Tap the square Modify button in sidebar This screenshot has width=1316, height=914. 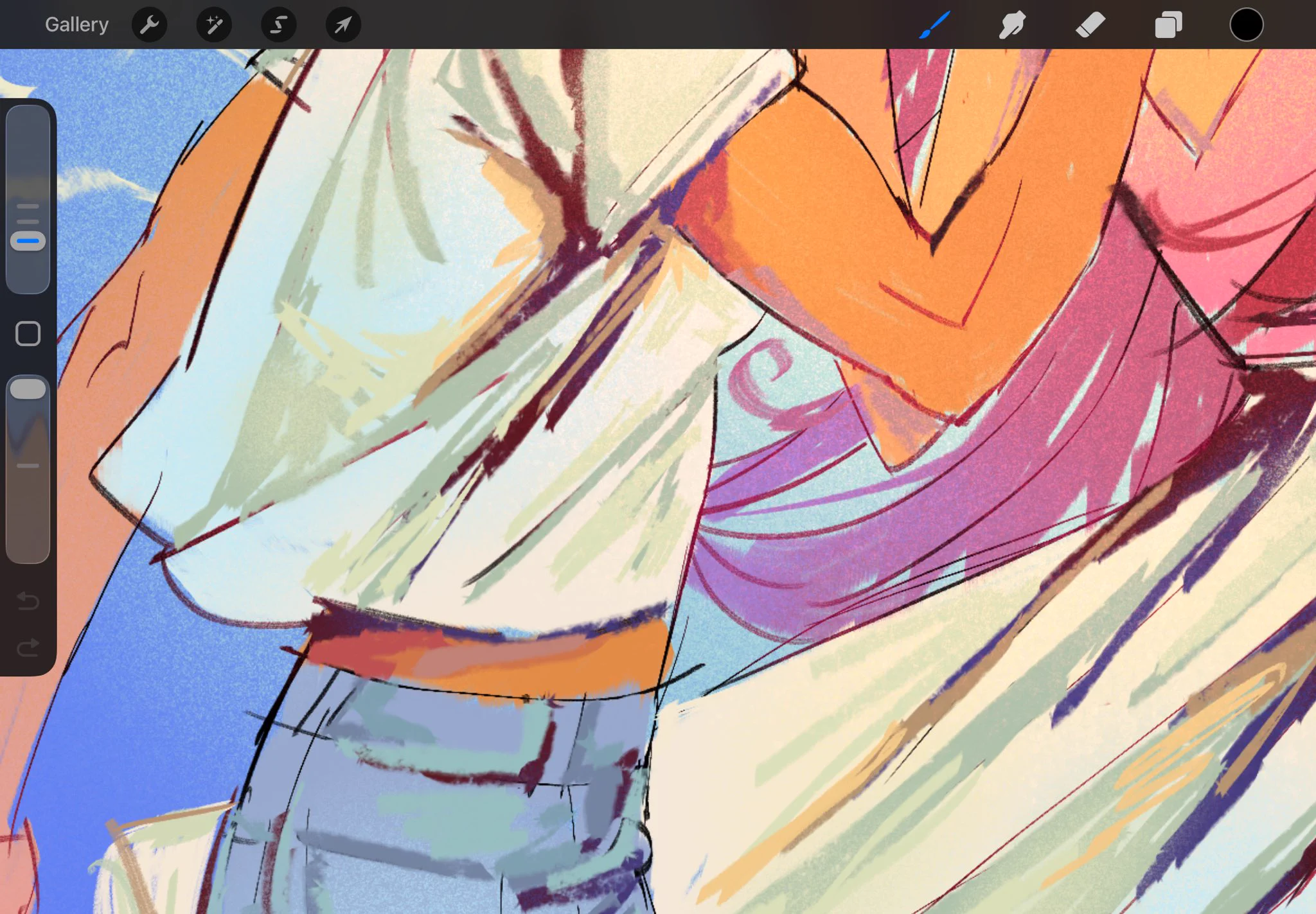coord(28,334)
